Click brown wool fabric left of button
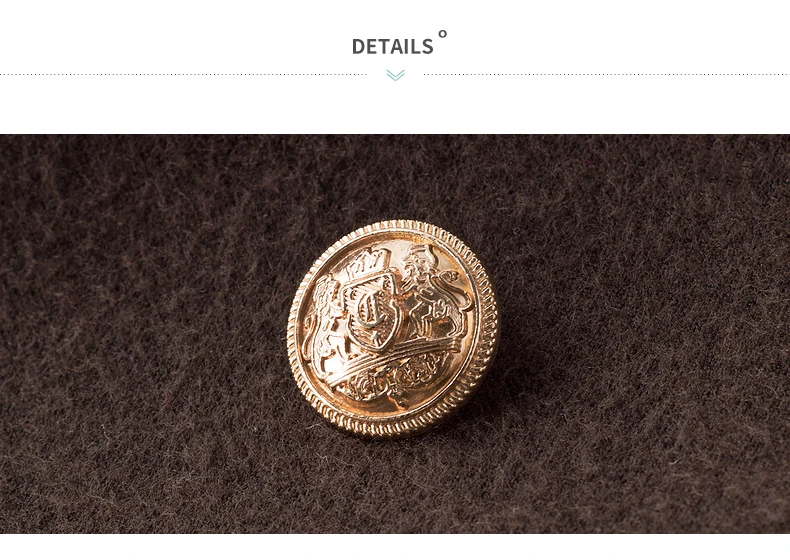The width and height of the screenshot is (790, 560). tap(141, 333)
